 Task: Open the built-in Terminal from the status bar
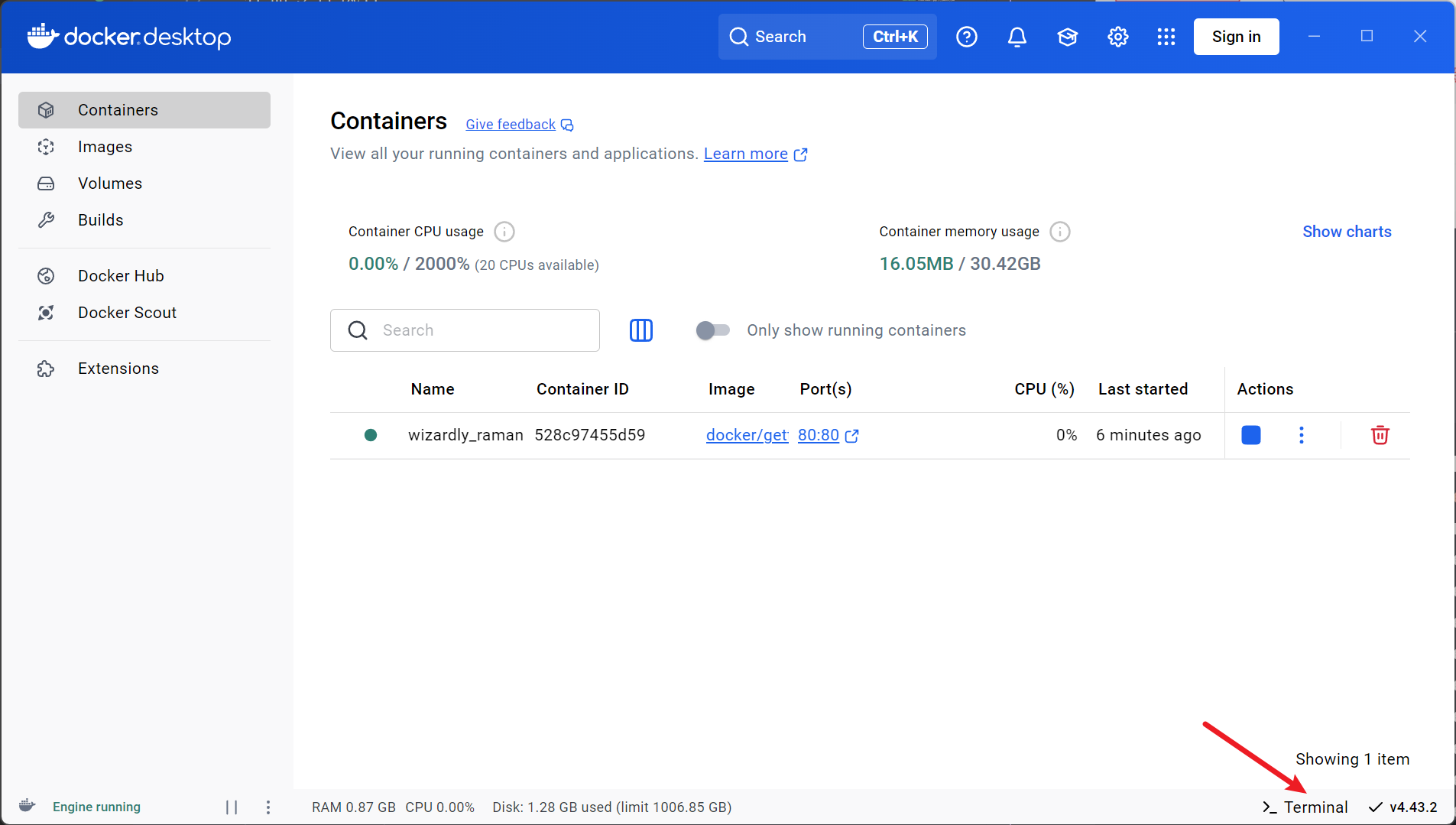pos(1303,807)
